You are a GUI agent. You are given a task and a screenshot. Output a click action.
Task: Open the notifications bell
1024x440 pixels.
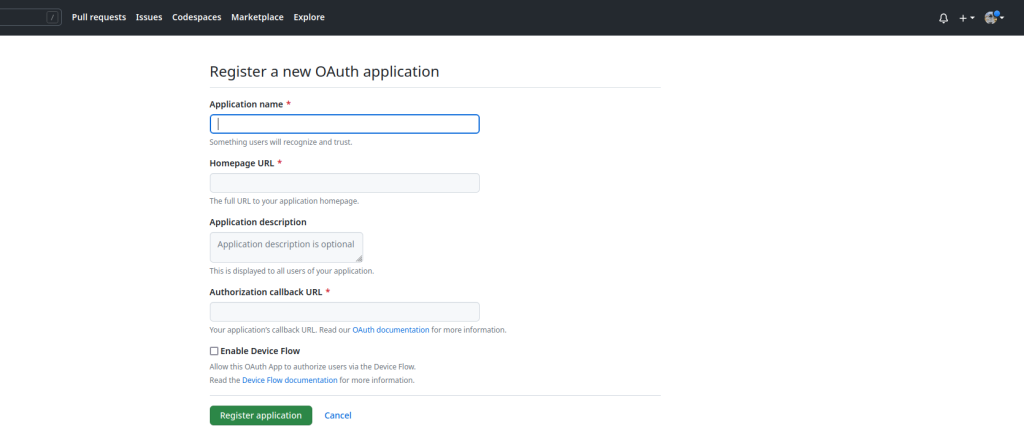(x=943, y=18)
